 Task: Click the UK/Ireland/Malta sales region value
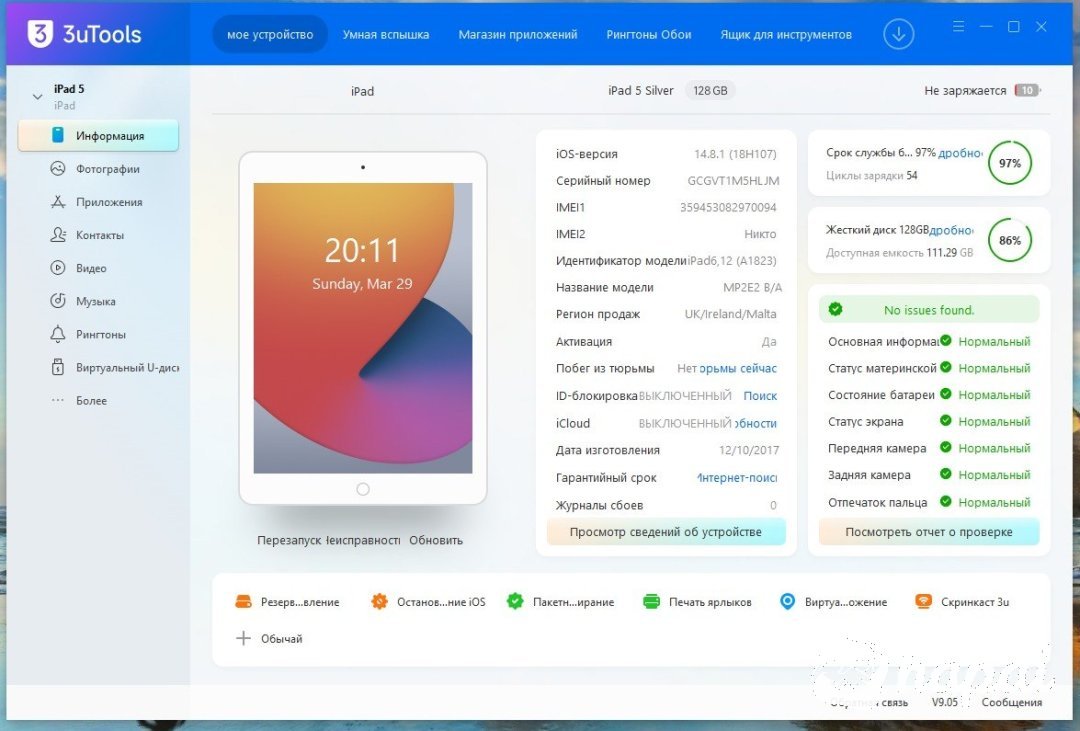(730, 314)
